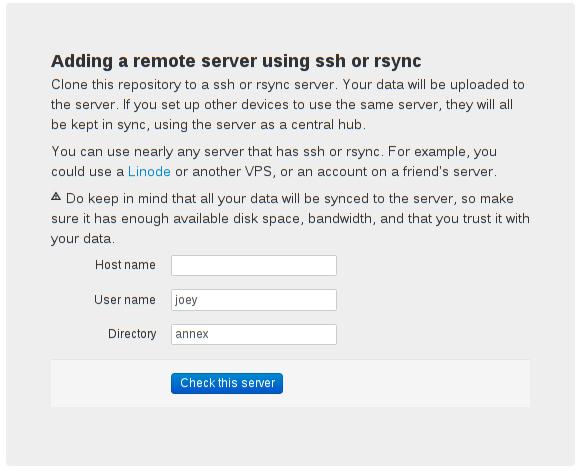Click the User name label

point(125,300)
